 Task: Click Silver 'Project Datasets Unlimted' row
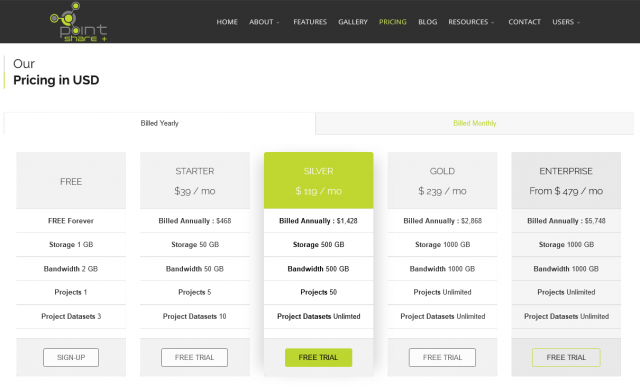coord(318,316)
